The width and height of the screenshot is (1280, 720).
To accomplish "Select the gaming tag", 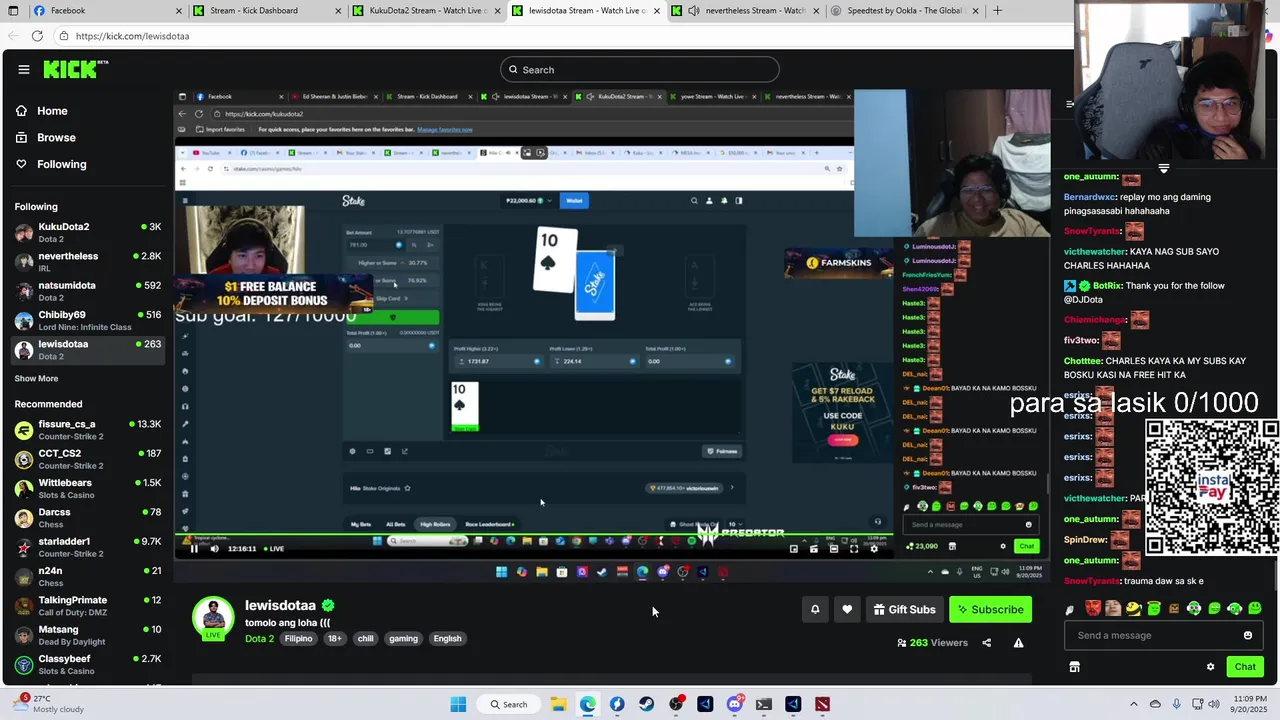I will 403,639.
